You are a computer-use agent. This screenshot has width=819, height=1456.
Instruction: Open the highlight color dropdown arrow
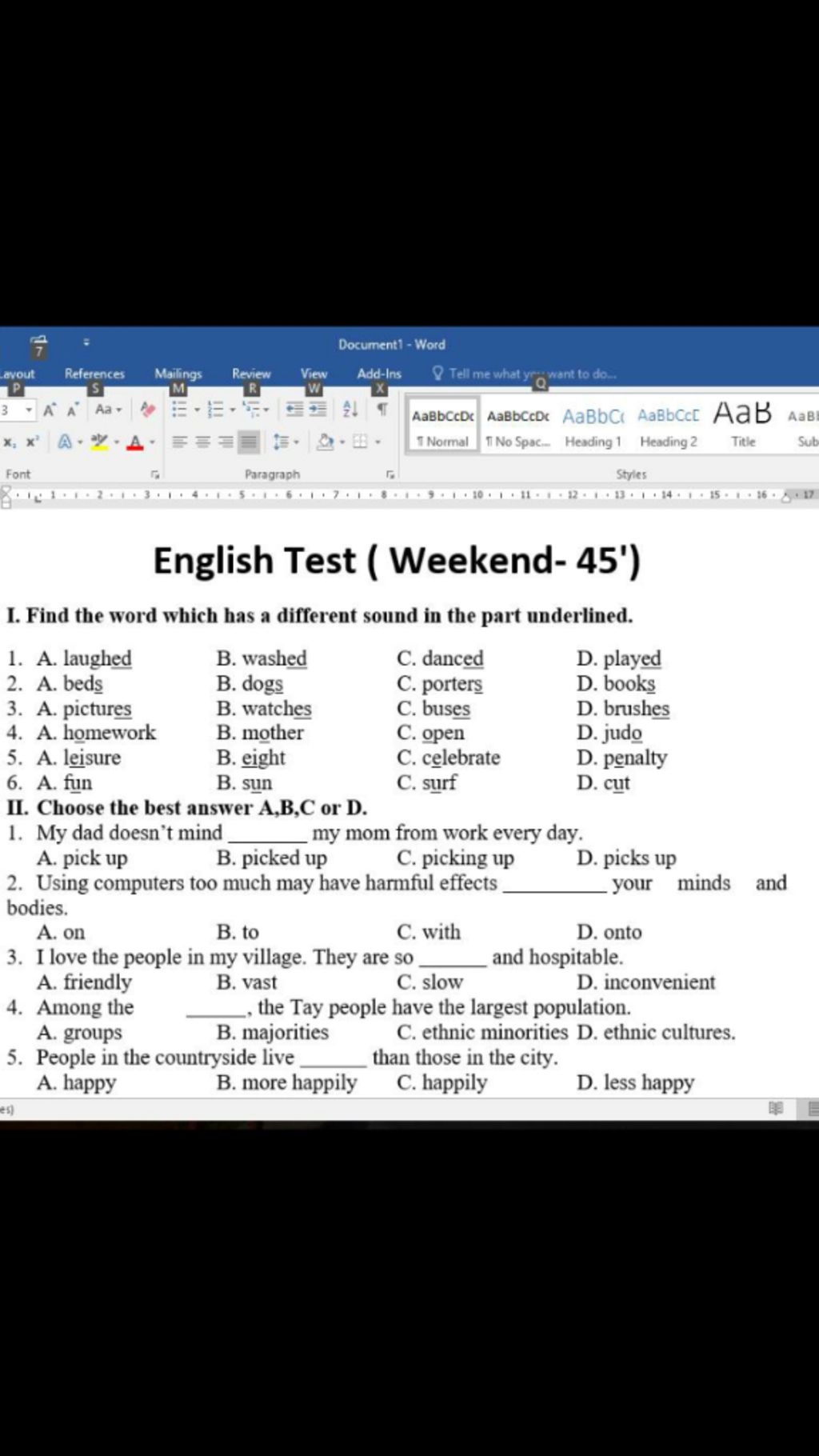116,442
